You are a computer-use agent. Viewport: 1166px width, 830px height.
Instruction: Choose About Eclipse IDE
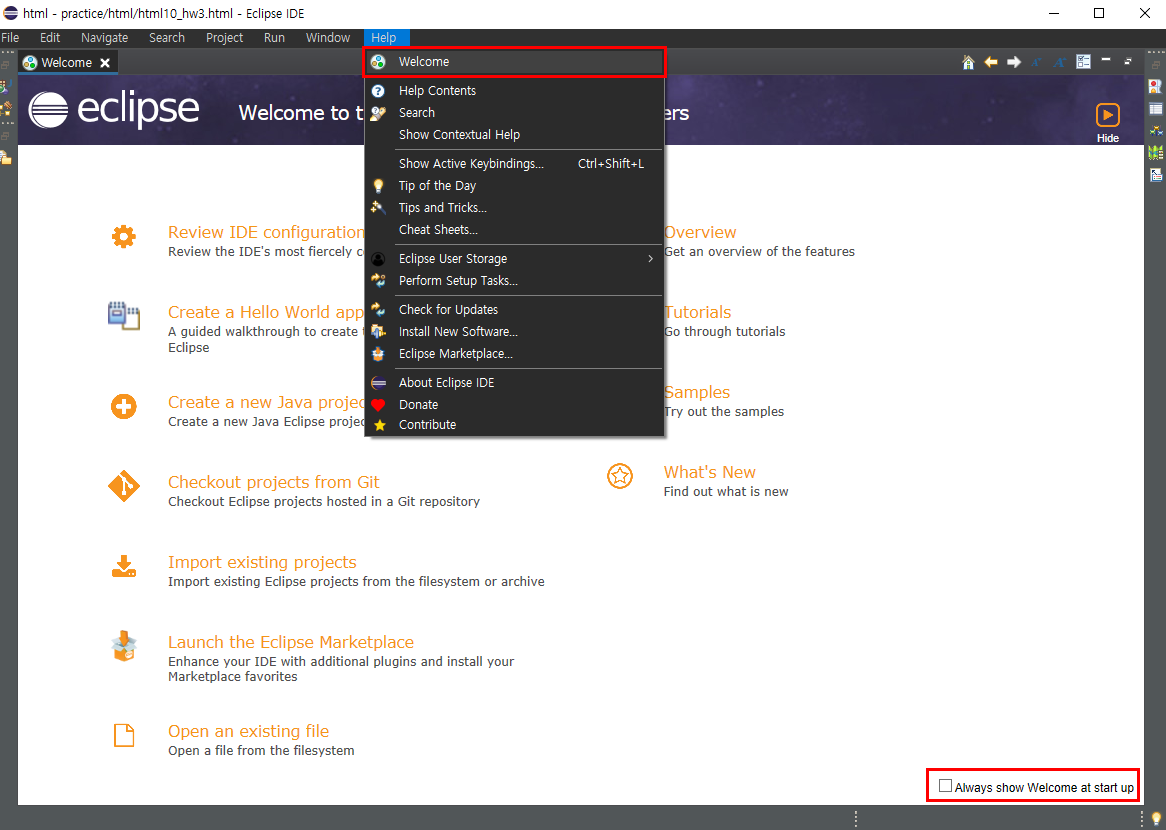[x=514, y=382]
